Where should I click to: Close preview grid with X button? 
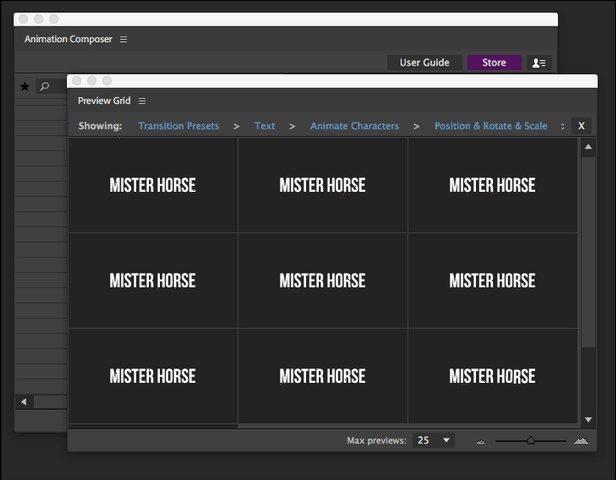[581, 126]
